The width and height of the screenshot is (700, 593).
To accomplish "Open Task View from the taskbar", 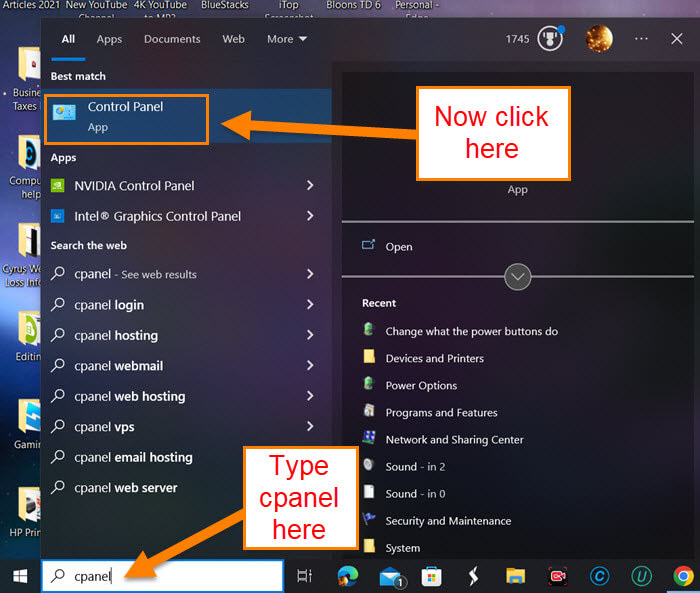I will [304, 576].
